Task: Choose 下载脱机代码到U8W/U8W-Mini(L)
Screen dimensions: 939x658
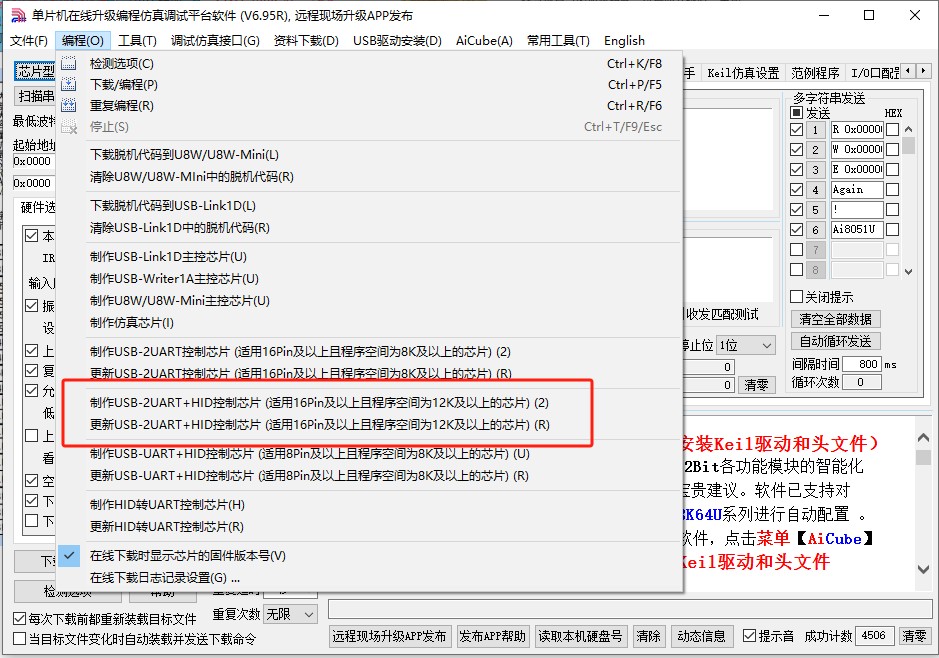Action: pyautogui.click(x=369, y=154)
